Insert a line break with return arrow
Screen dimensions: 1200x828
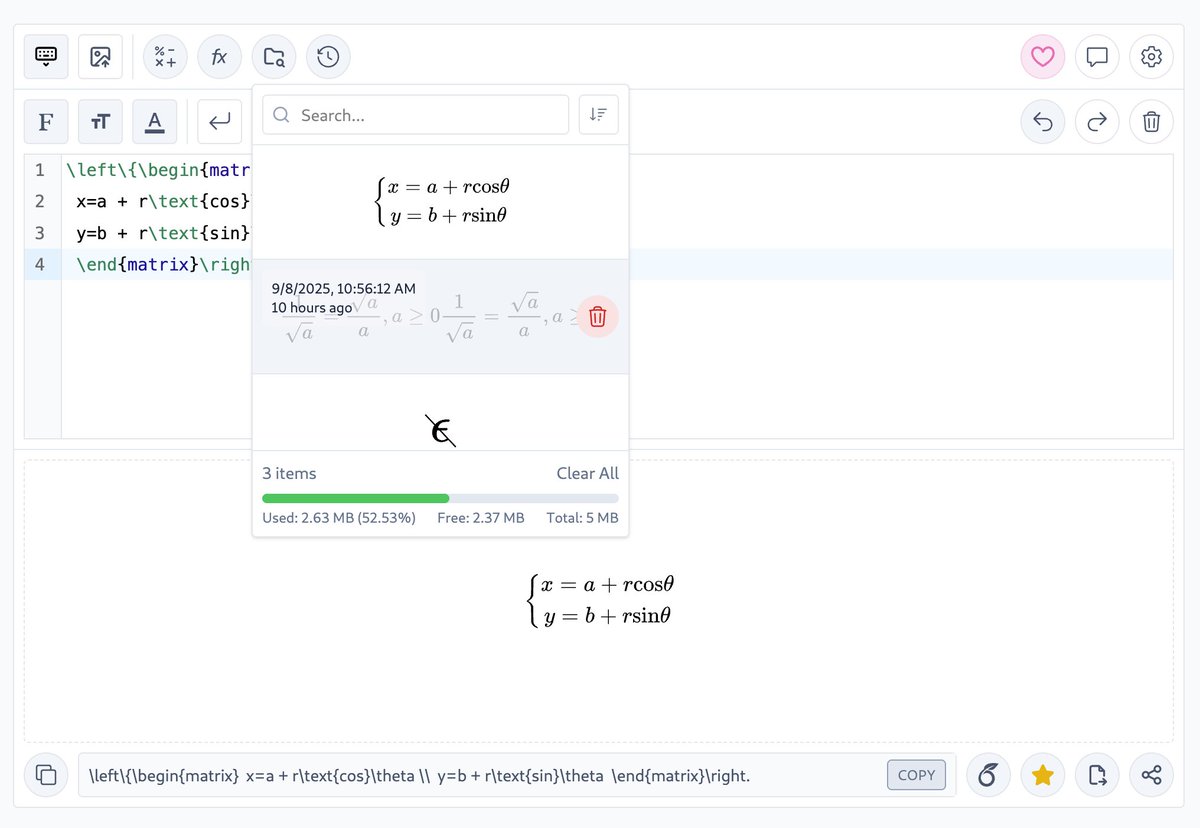(219, 122)
